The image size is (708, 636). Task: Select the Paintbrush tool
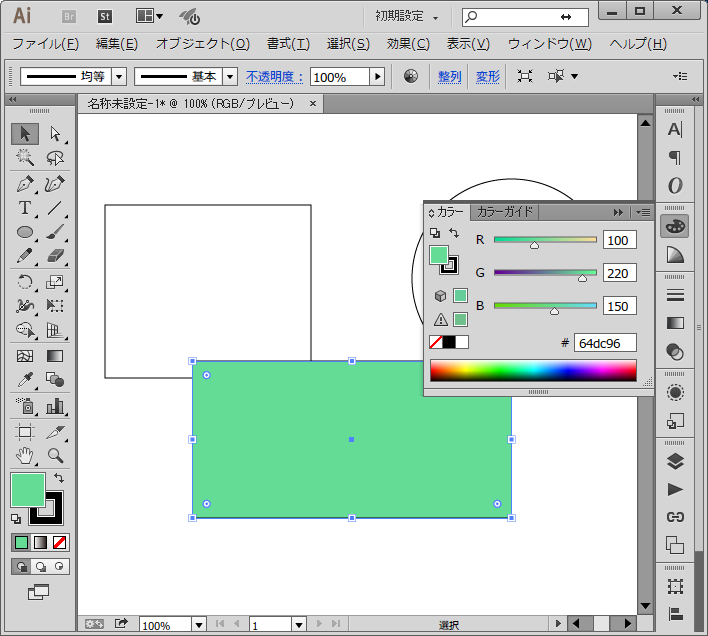(55, 232)
